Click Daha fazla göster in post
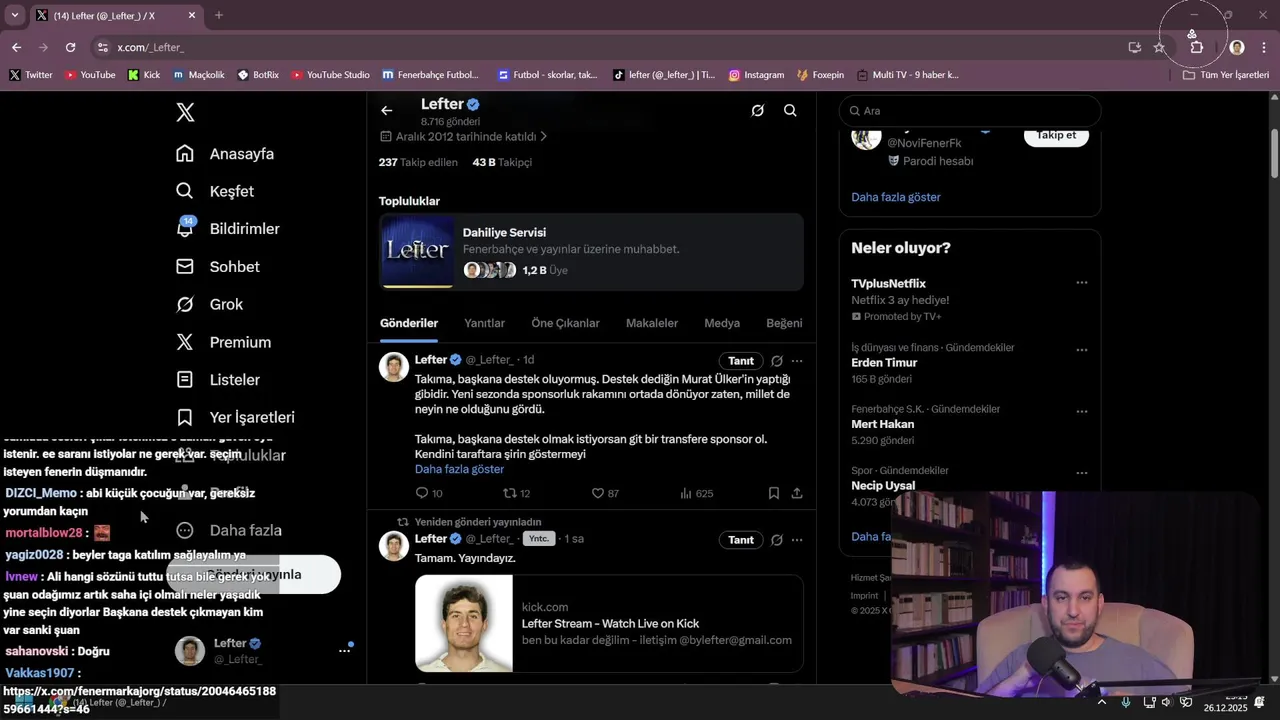 459,469
